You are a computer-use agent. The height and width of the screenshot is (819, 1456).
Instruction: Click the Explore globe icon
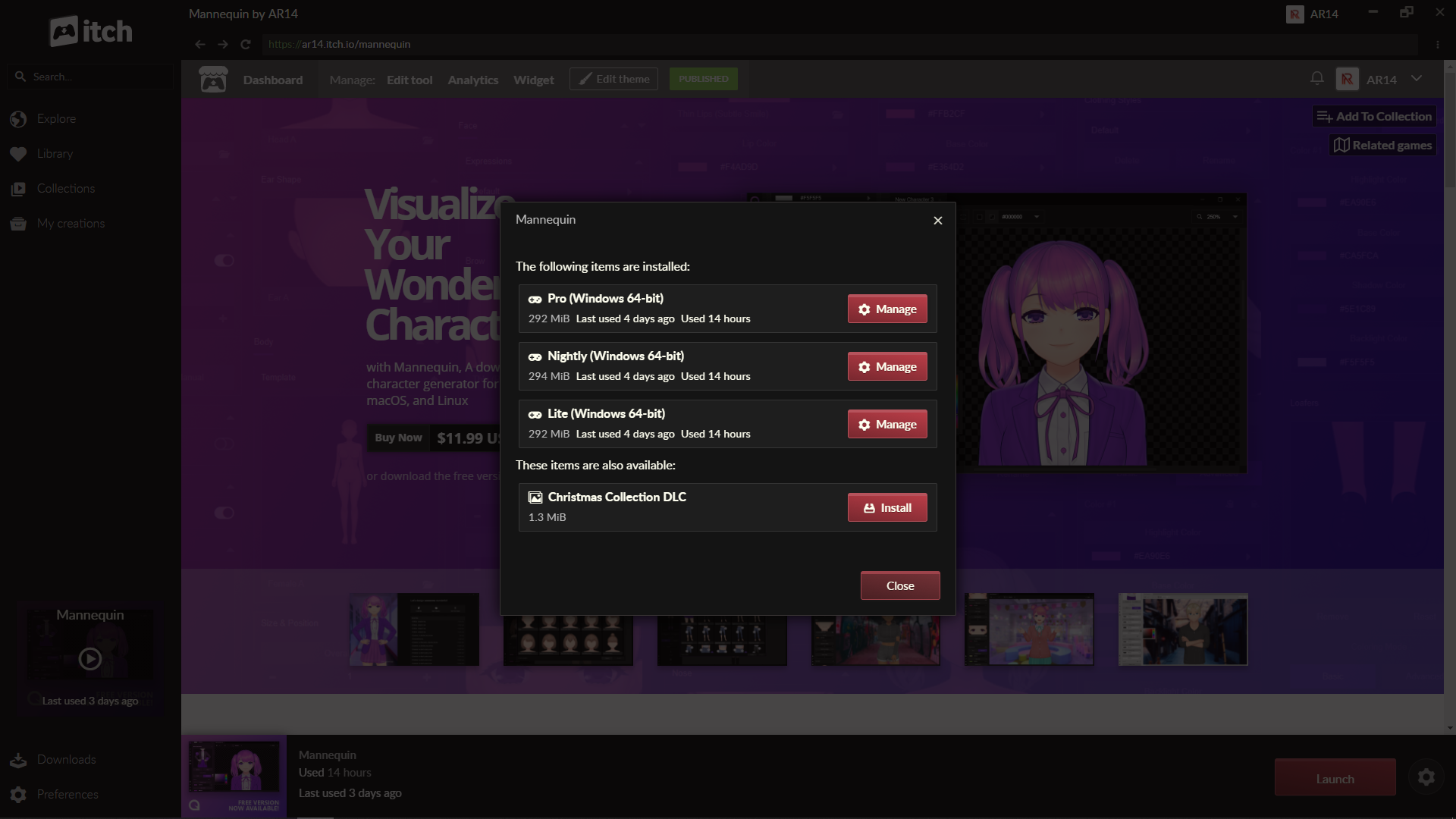coord(18,119)
